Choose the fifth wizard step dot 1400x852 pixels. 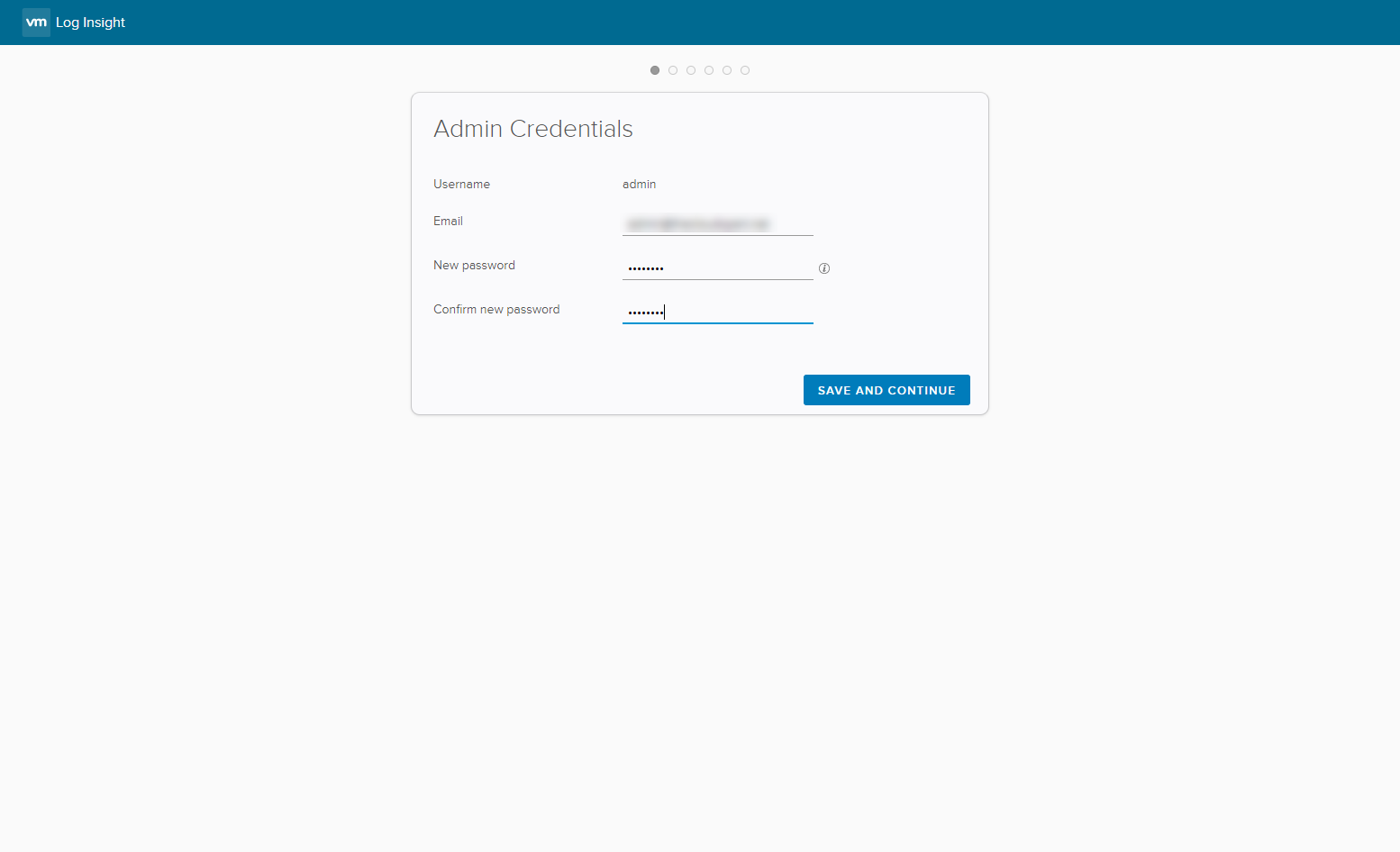click(727, 70)
